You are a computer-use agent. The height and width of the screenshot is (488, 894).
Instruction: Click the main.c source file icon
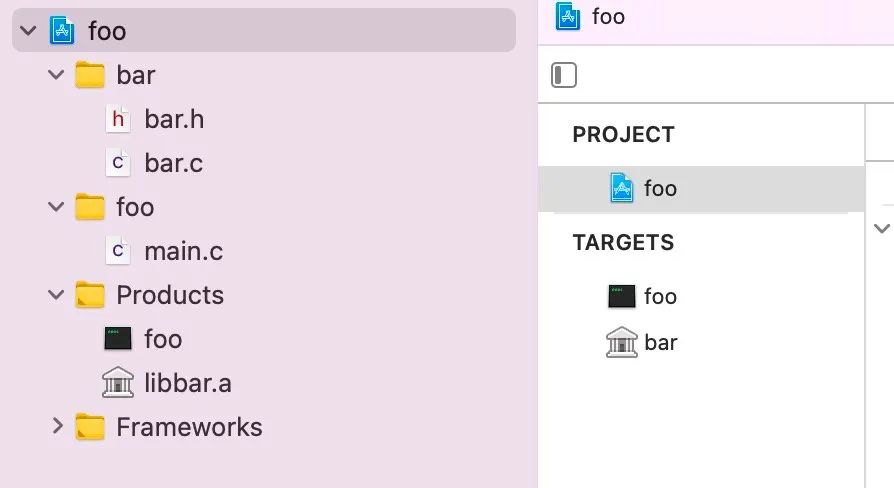[x=118, y=251]
